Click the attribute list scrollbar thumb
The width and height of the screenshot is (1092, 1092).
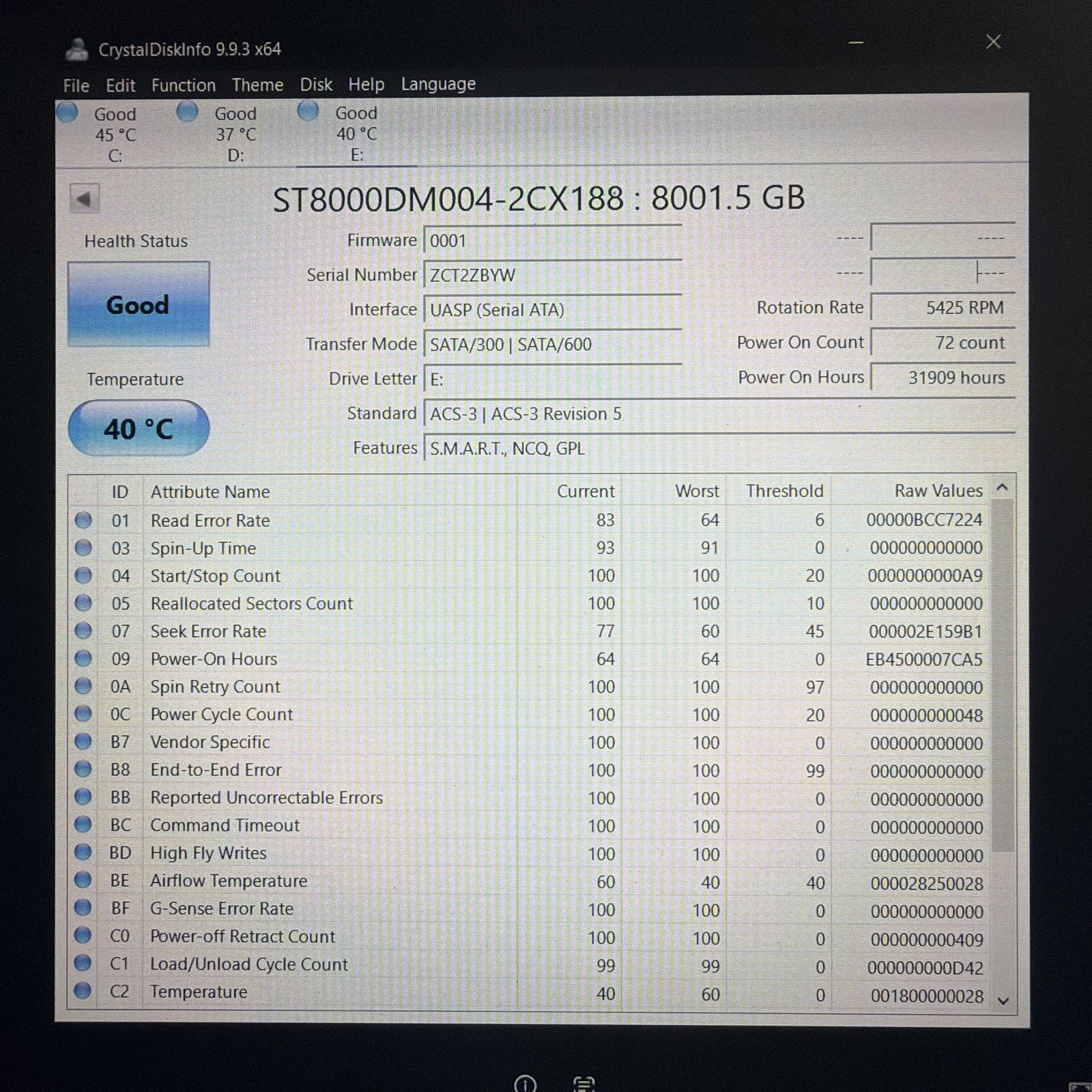1002,676
